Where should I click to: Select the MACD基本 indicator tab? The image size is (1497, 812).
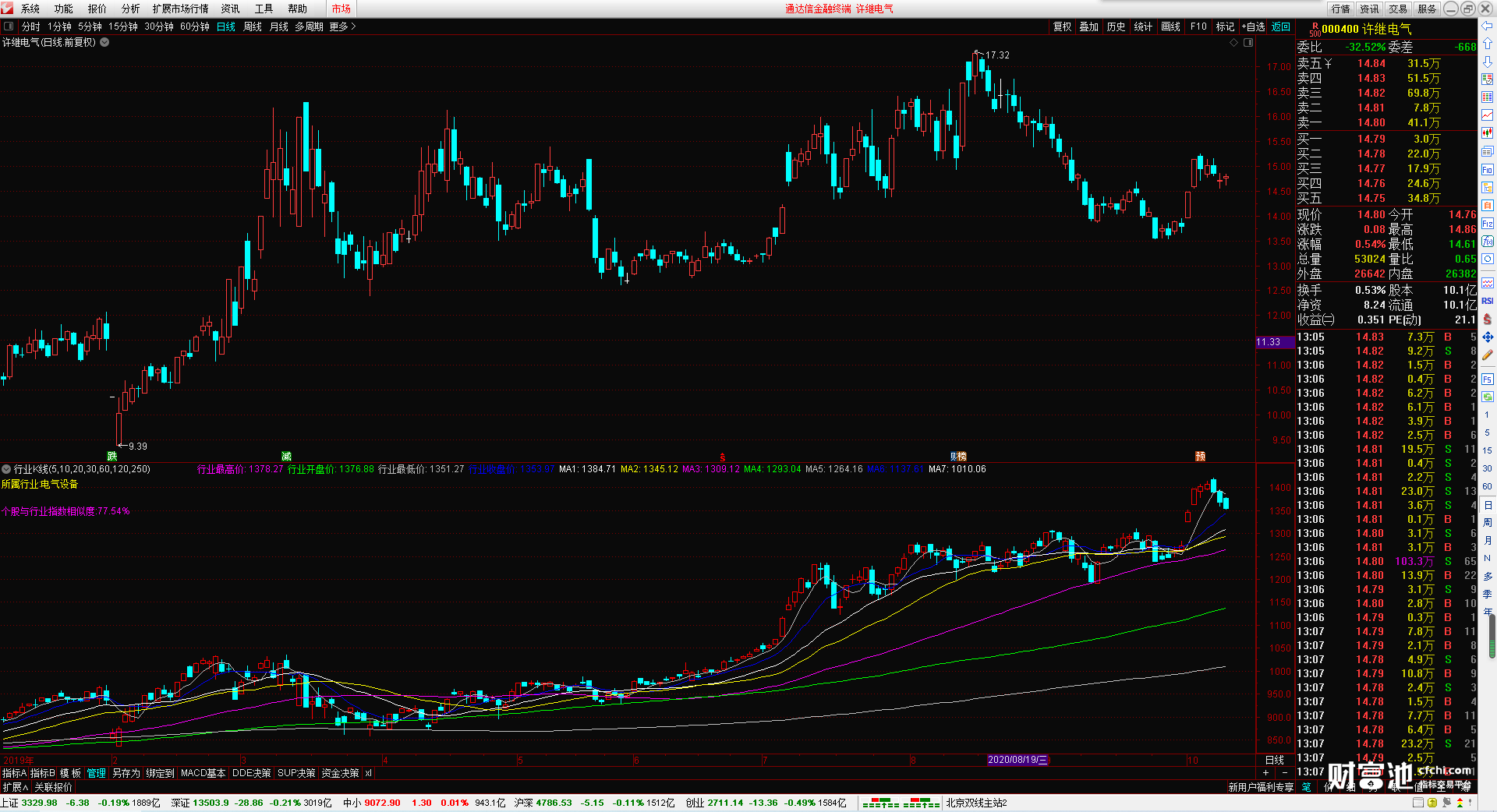[x=203, y=773]
